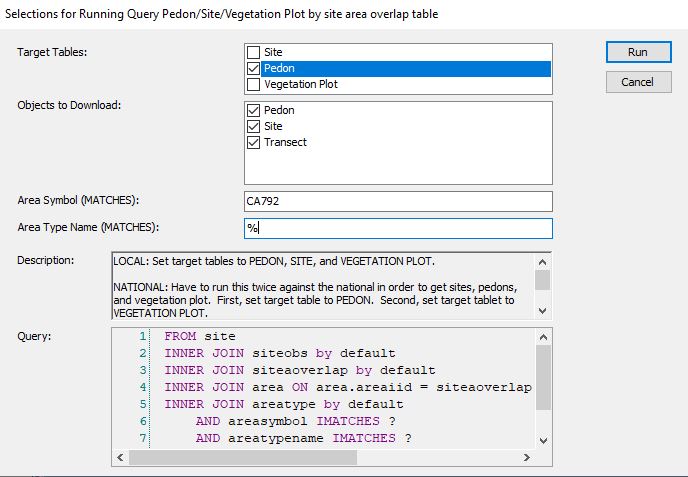Viewport: 688px width, 477px height.
Task: Focus the Area Symbol field containing CA792
Action: tap(398, 201)
